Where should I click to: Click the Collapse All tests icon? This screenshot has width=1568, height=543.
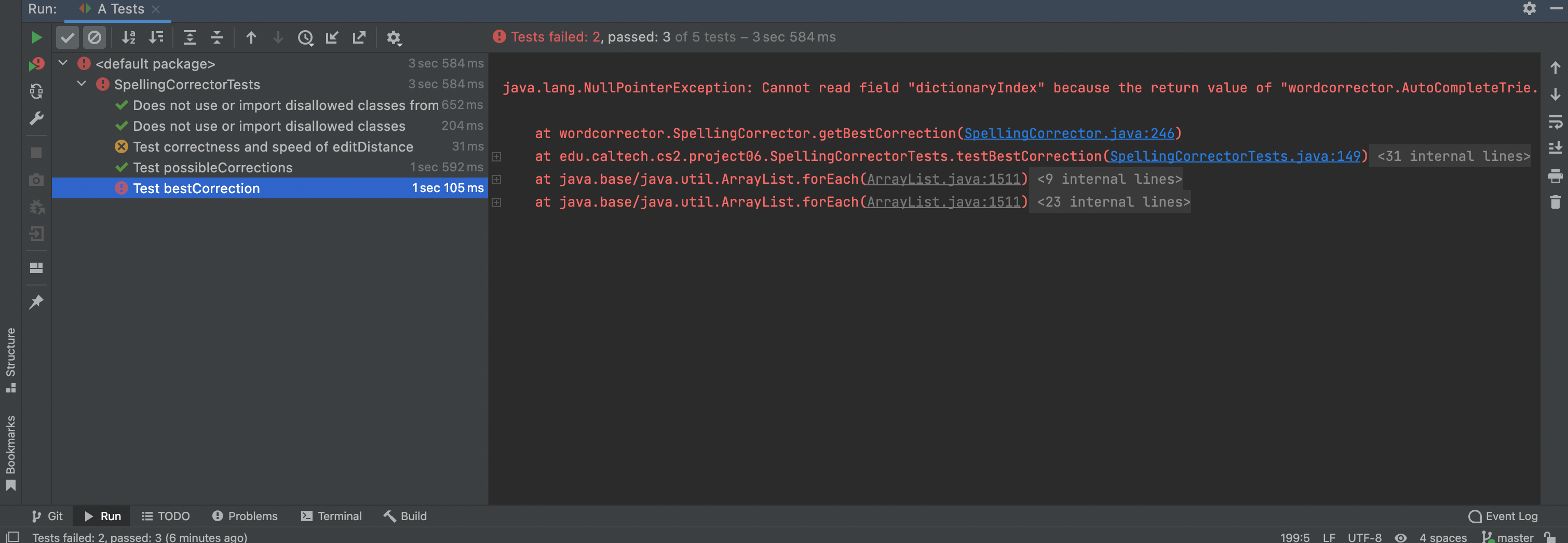click(x=217, y=38)
